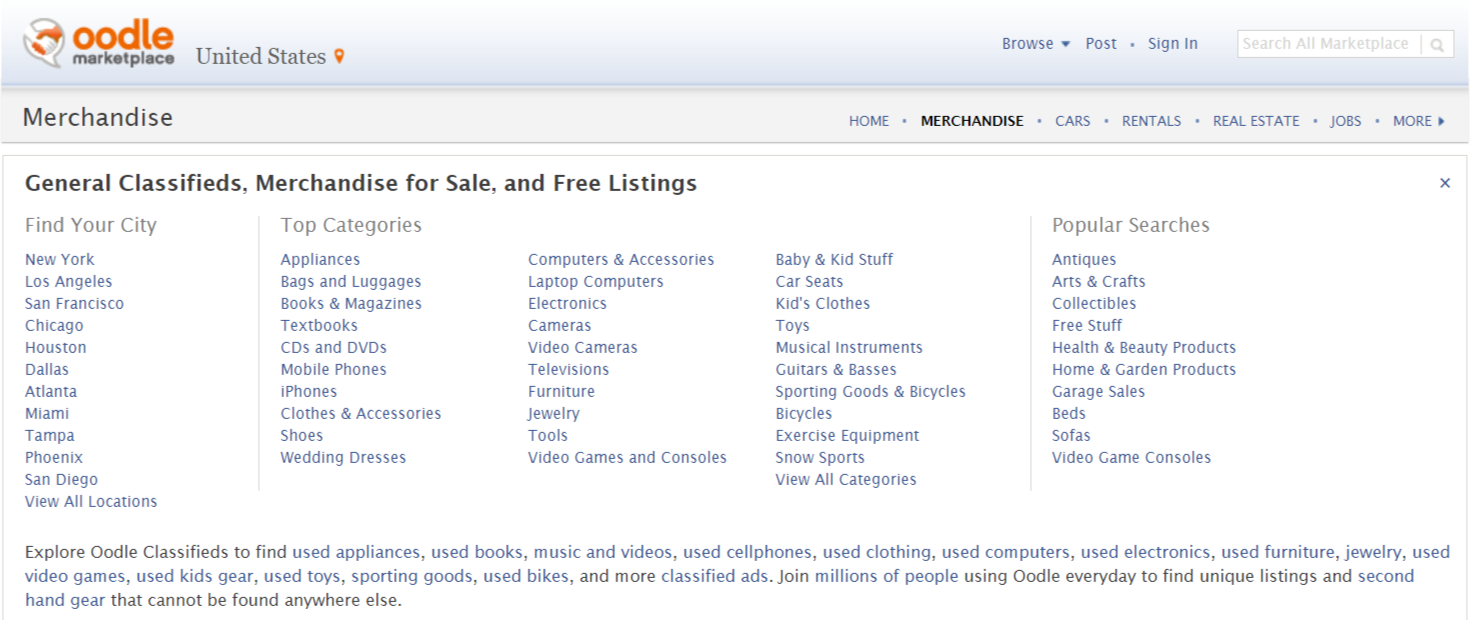Expand all categories via View All Categories
This screenshot has height=620, width=1477.
(848, 479)
